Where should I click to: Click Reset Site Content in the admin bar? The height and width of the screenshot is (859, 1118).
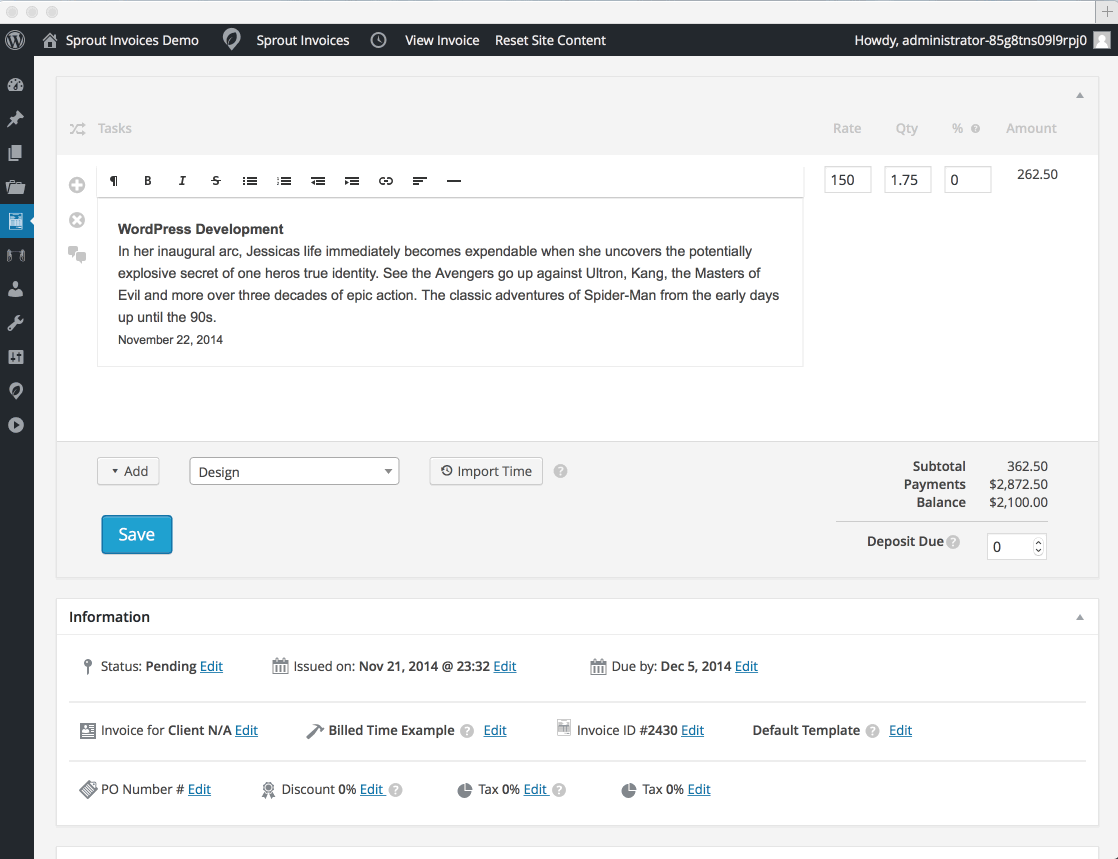550,40
